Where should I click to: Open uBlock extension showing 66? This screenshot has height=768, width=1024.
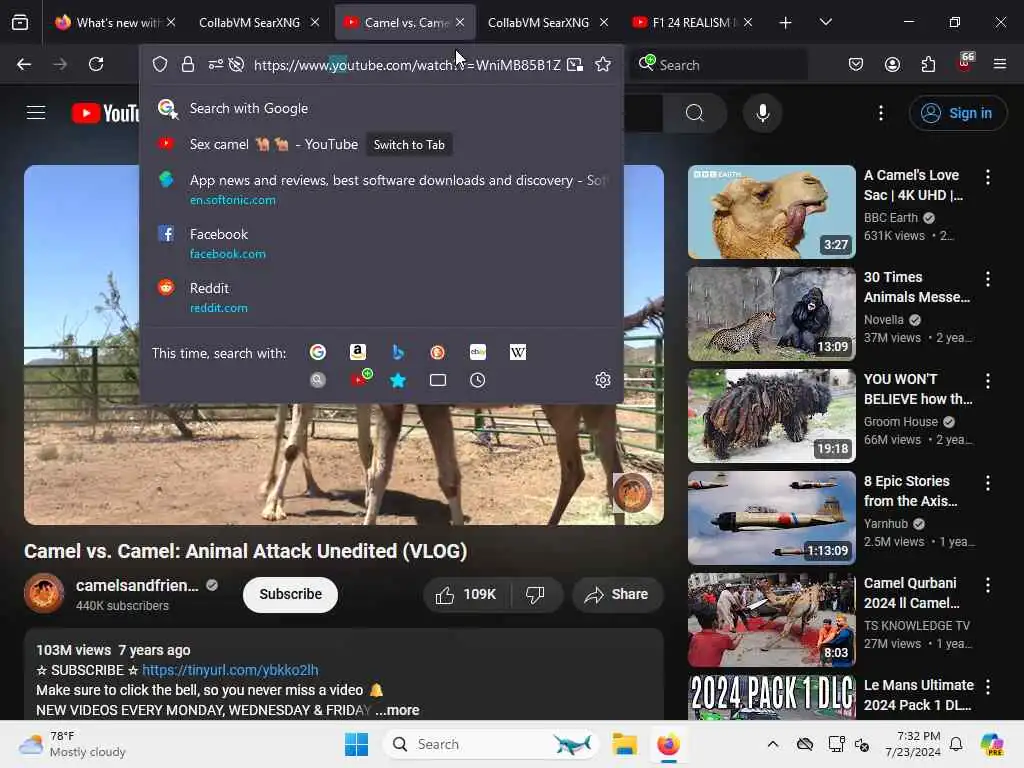click(965, 63)
